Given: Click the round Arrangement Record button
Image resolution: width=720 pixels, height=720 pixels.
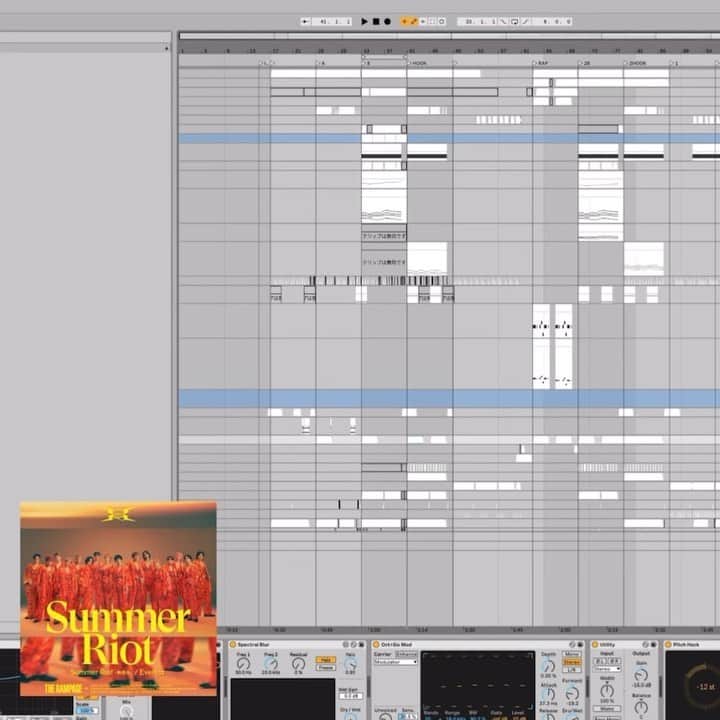Looking at the screenshot, I should [x=387, y=21].
